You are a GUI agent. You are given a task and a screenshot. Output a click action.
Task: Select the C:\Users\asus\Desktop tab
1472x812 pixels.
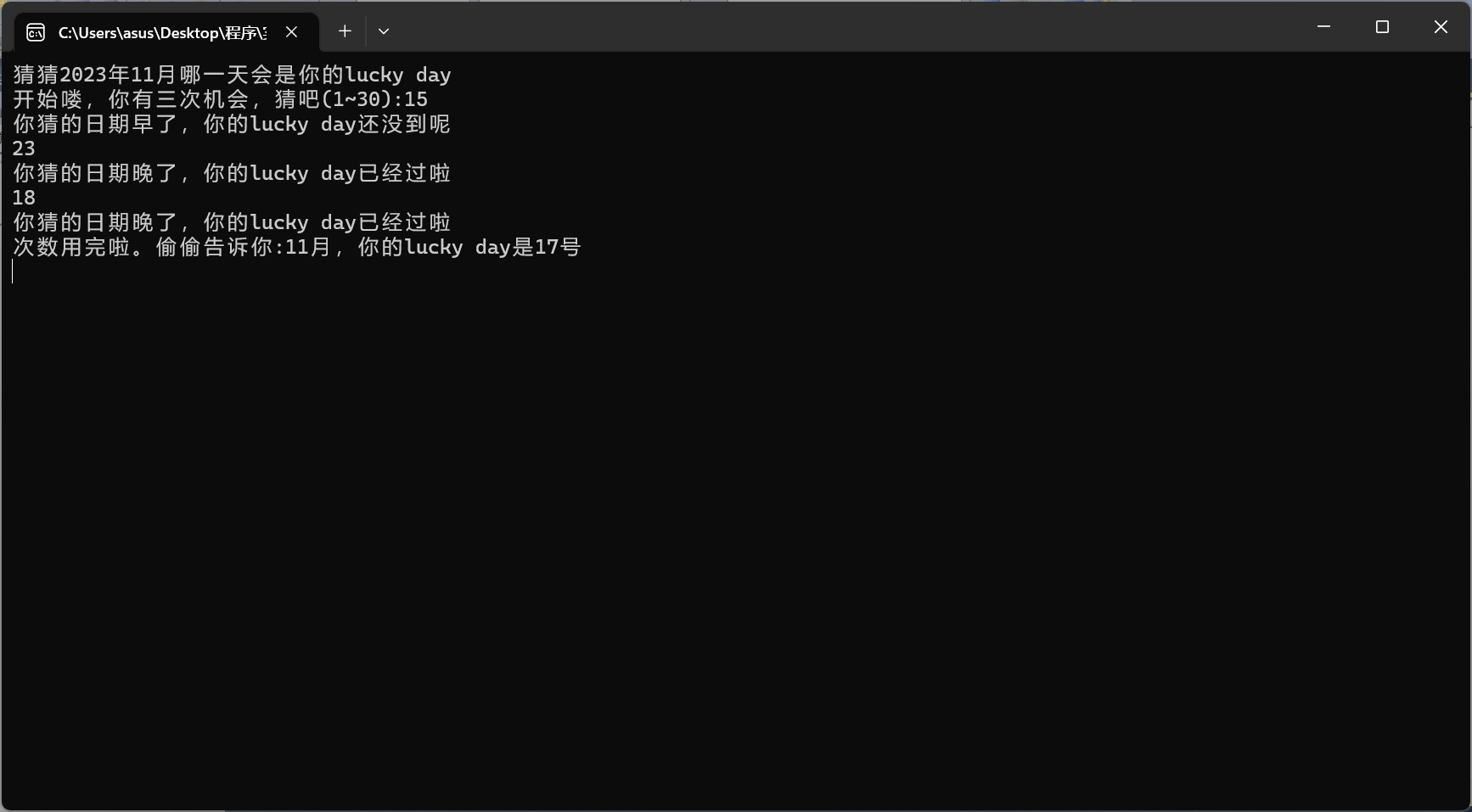166,32
